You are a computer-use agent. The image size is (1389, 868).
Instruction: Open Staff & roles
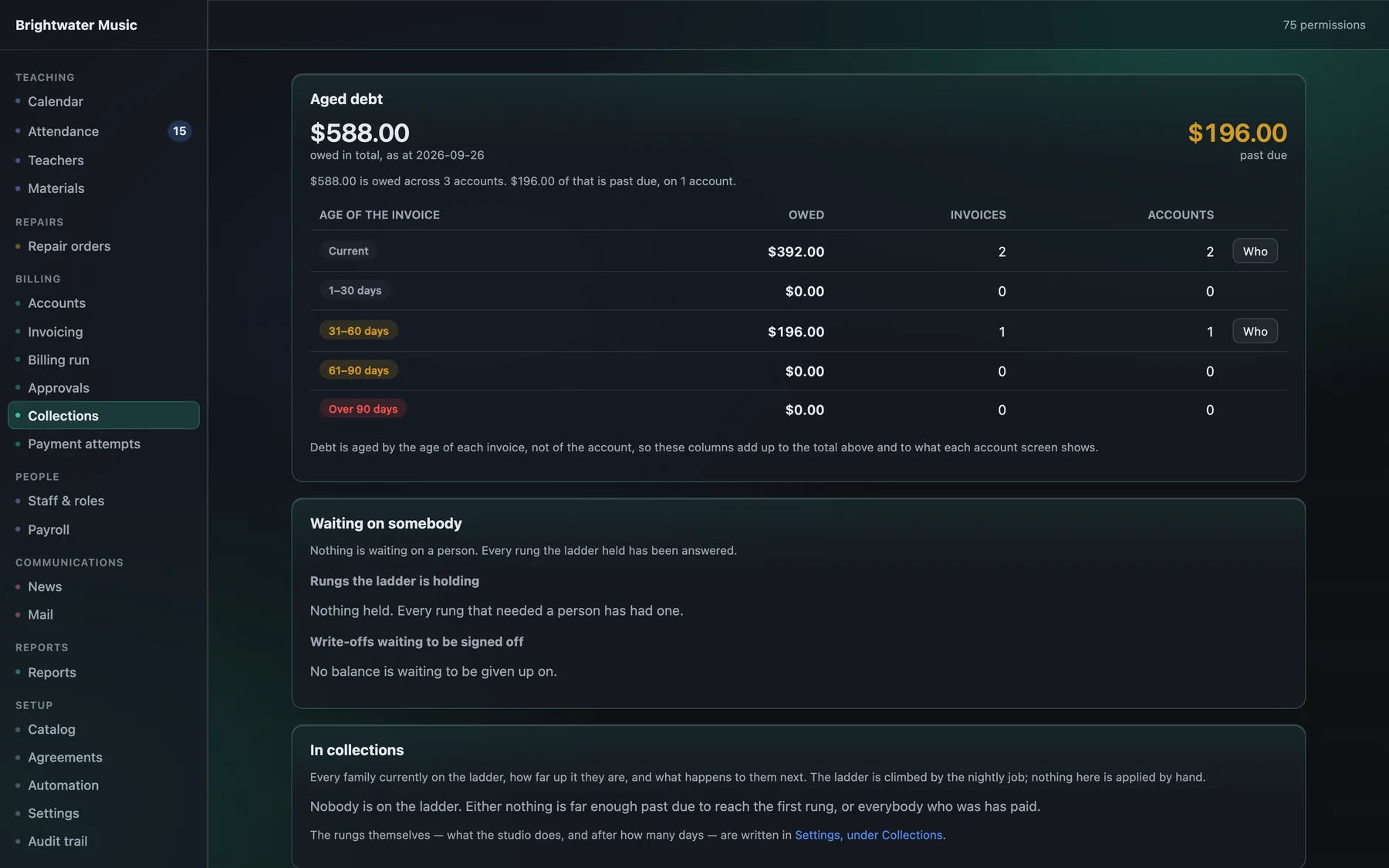click(x=103, y=501)
